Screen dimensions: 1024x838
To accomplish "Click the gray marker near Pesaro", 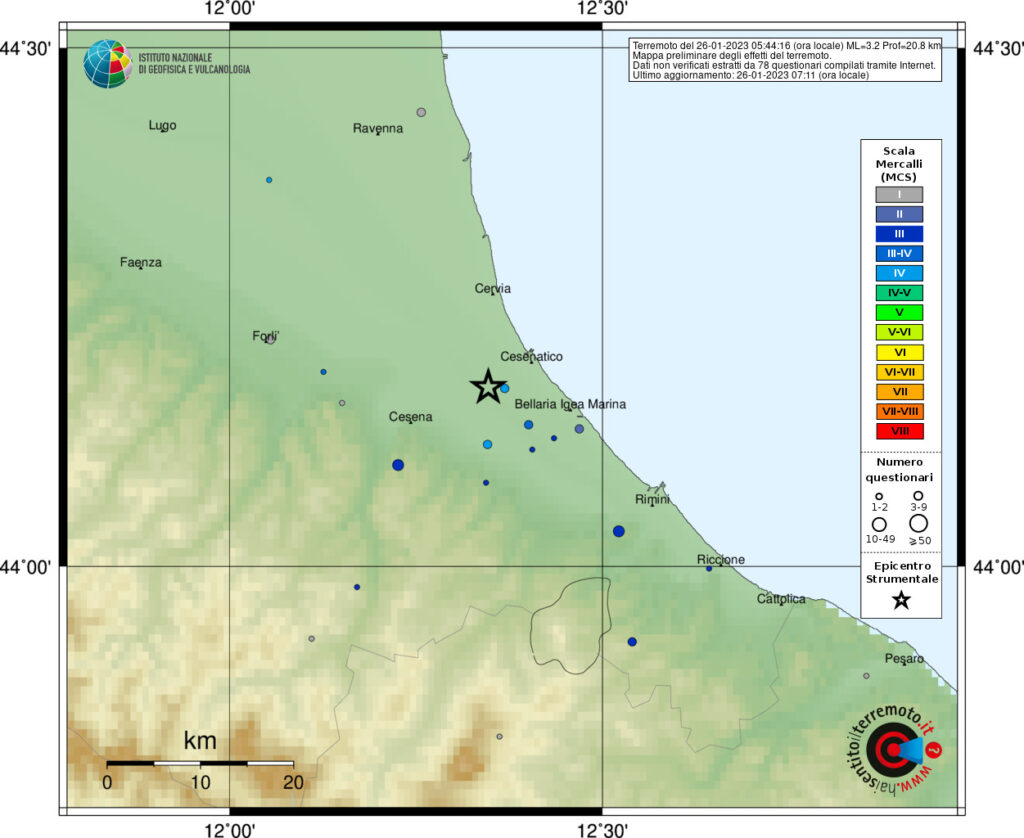I will tap(867, 676).
